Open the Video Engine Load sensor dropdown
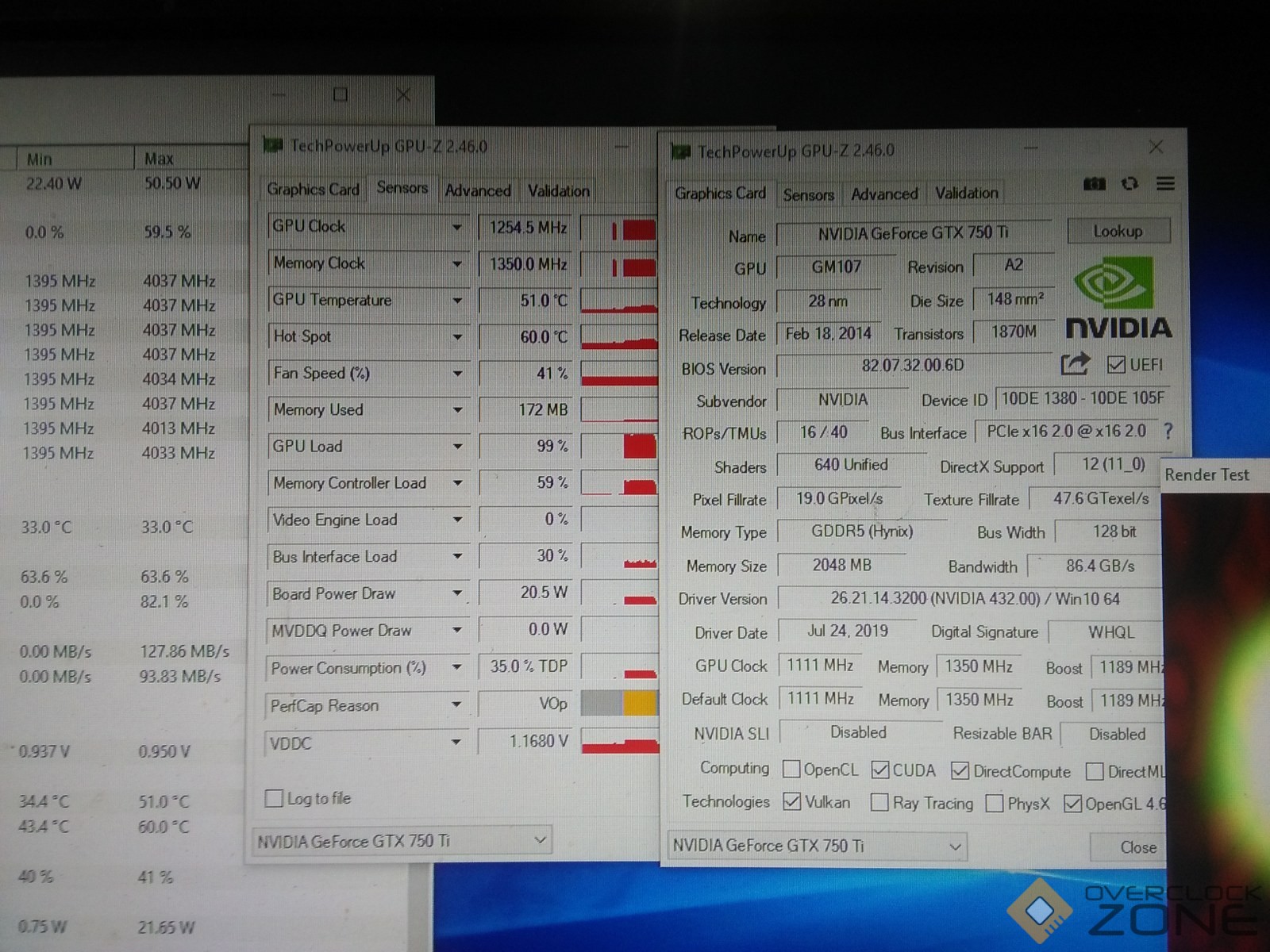The width and height of the screenshot is (1270, 952). tap(457, 520)
